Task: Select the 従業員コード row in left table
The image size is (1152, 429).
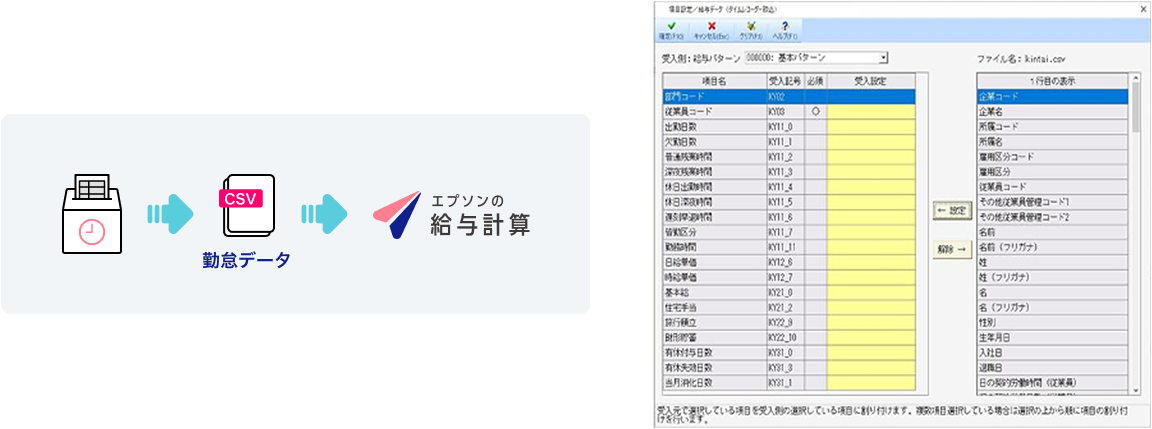Action: pos(712,112)
